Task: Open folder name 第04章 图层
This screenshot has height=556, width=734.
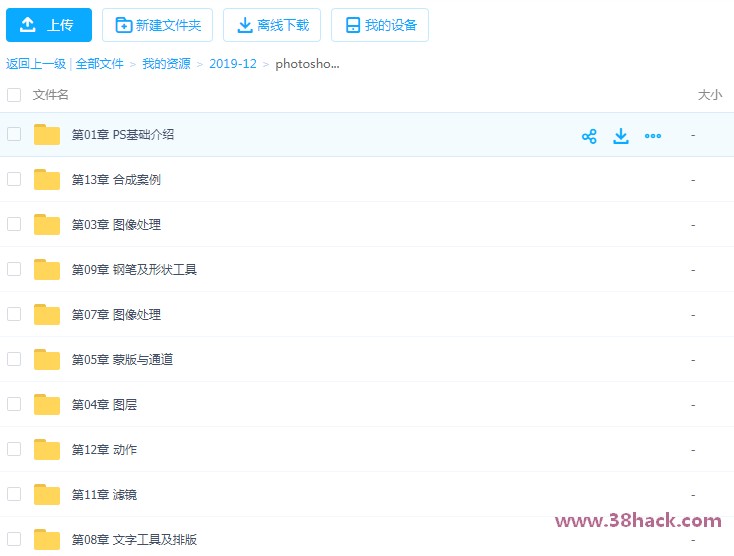Action: (104, 404)
